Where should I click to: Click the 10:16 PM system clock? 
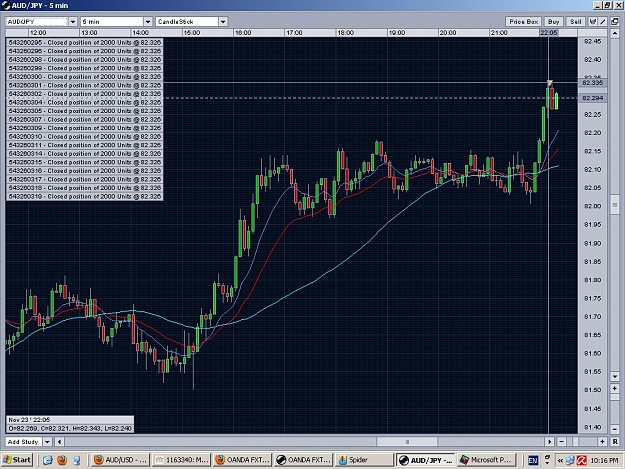[x=604, y=460]
